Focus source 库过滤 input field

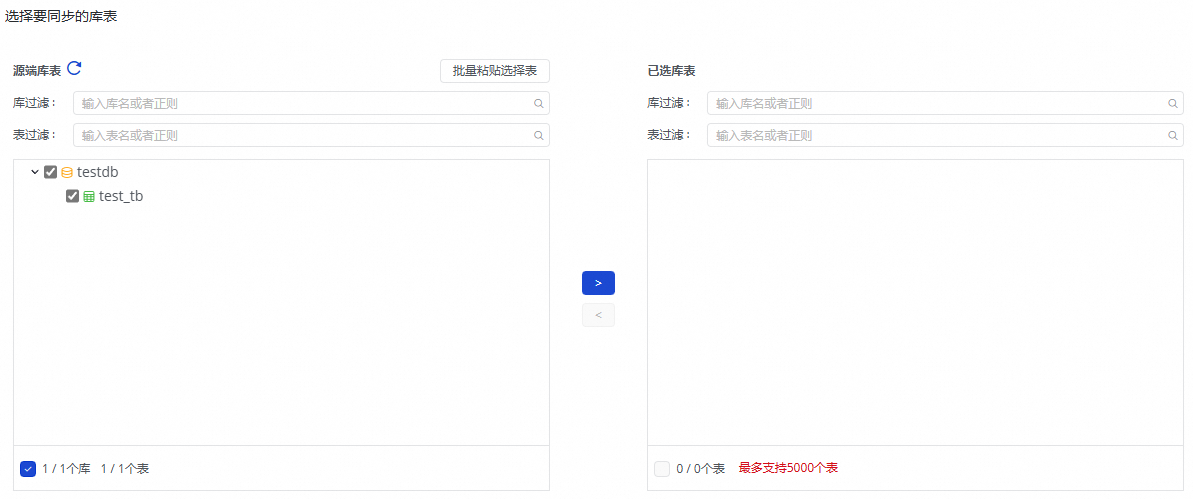pyautogui.click(x=311, y=103)
